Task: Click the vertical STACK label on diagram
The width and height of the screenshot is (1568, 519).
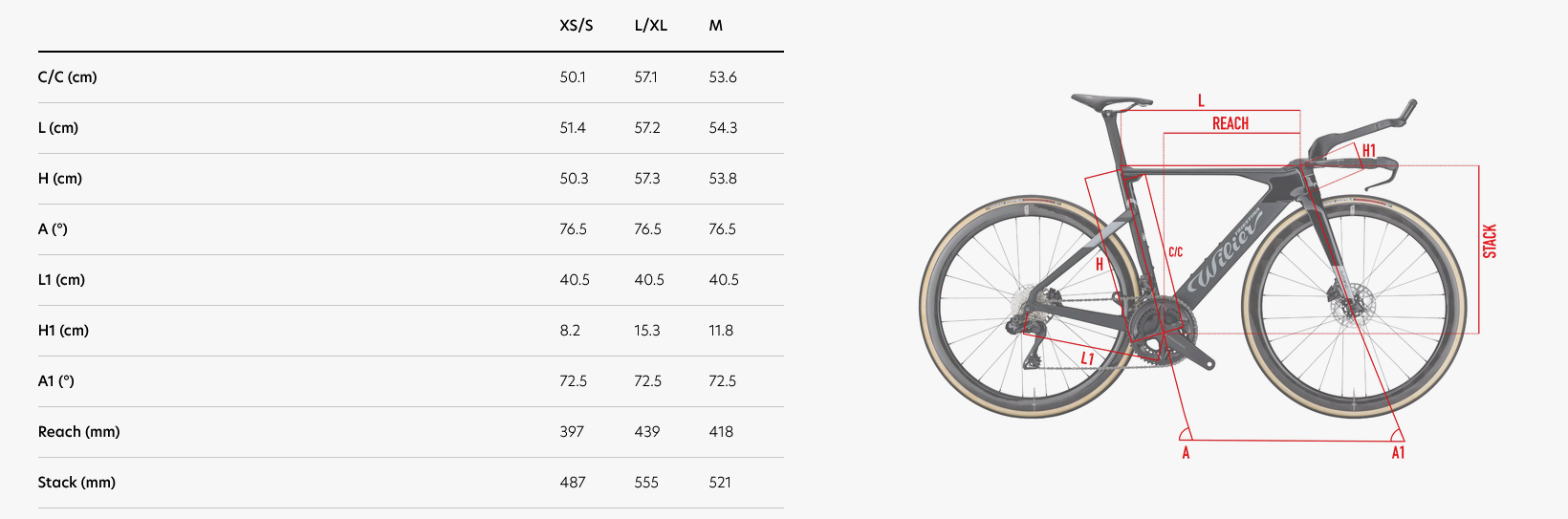Action: click(x=1490, y=242)
